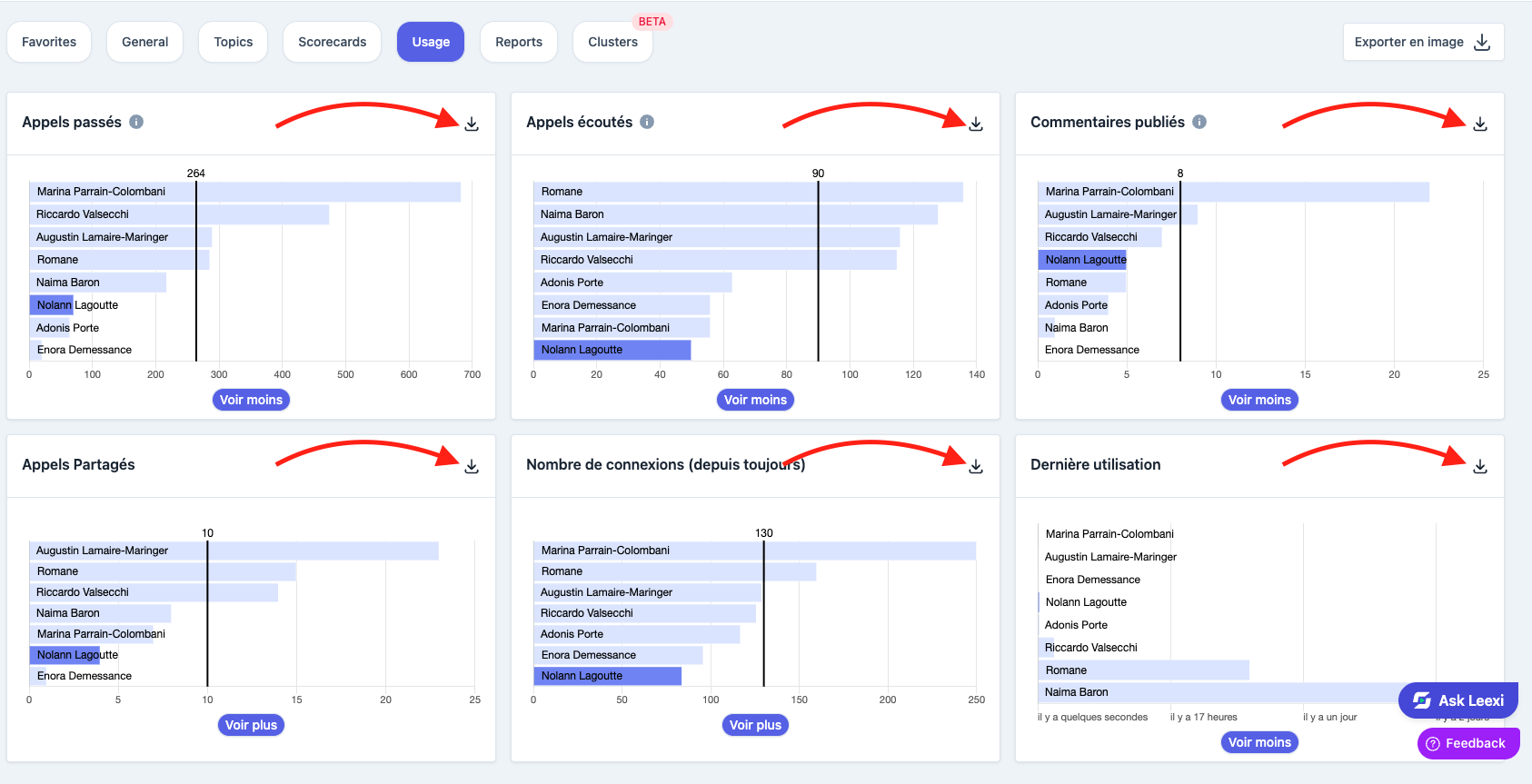This screenshot has height=784, width=1532.
Task: Expand Appels Partagés with Voir plus
Action: click(251, 725)
